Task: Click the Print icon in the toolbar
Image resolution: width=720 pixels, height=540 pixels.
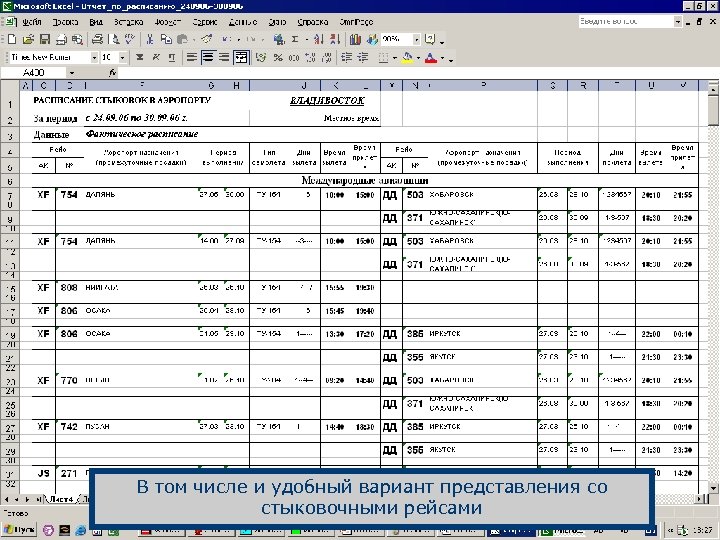Action: [97, 39]
